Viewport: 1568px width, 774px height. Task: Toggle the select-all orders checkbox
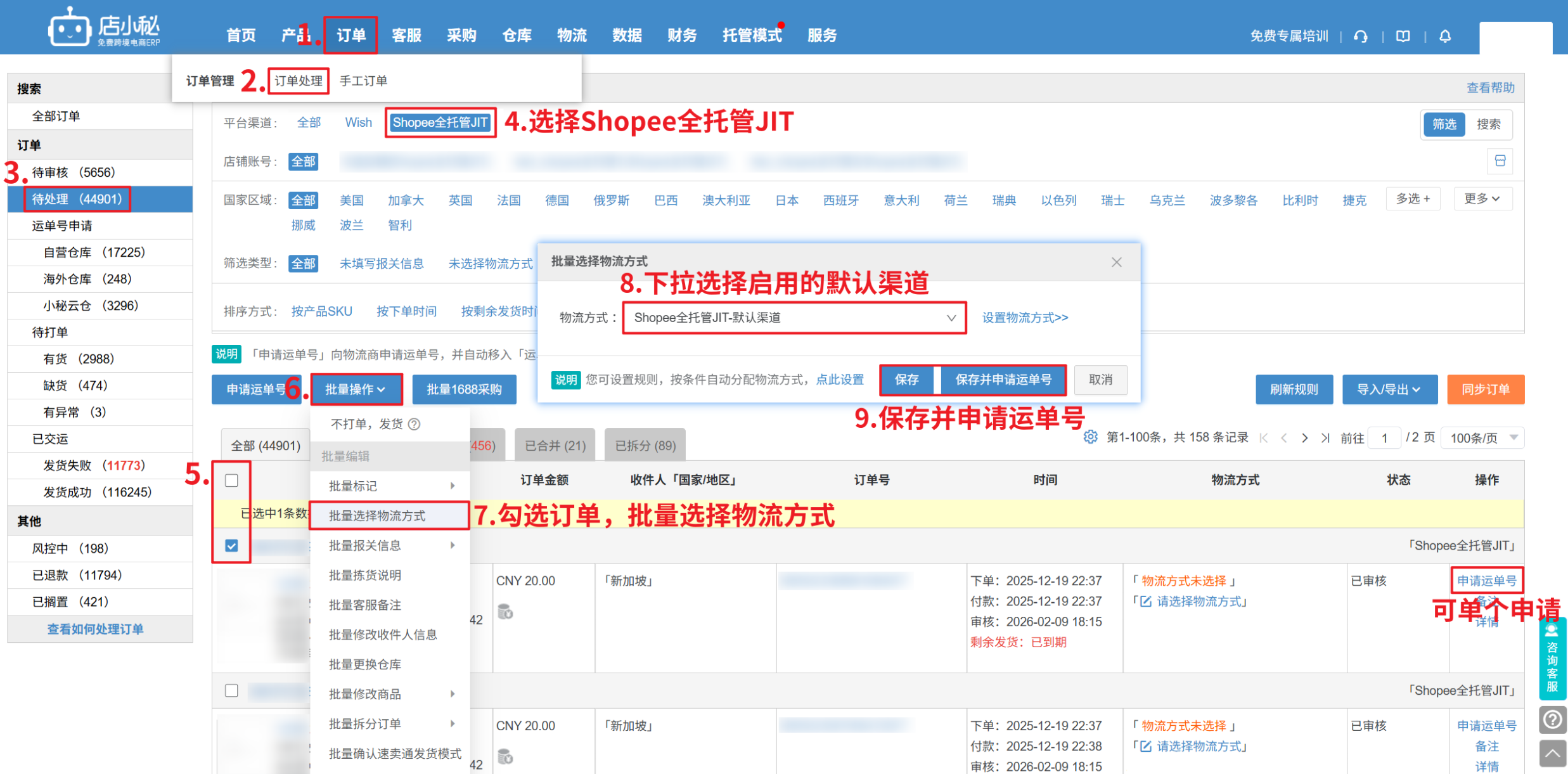(x=232, y=481)
